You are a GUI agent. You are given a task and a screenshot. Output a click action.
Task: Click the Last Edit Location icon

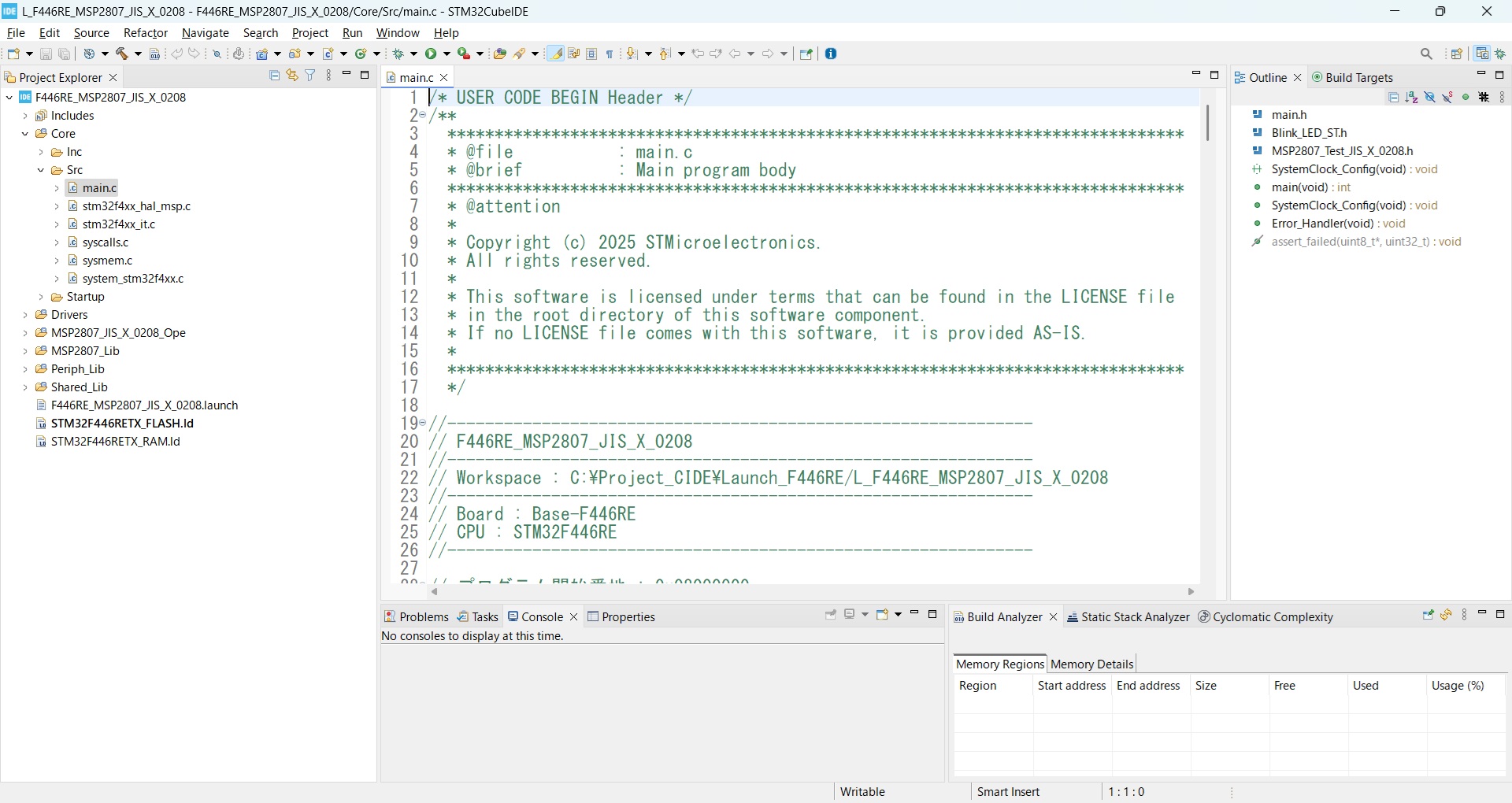click(x=699, y=54)
